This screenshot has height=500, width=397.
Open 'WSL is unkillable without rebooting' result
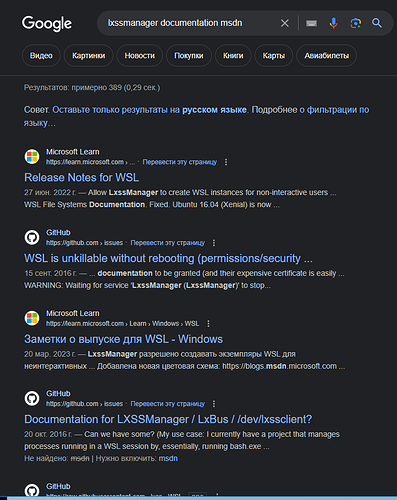tap(168, 258)
